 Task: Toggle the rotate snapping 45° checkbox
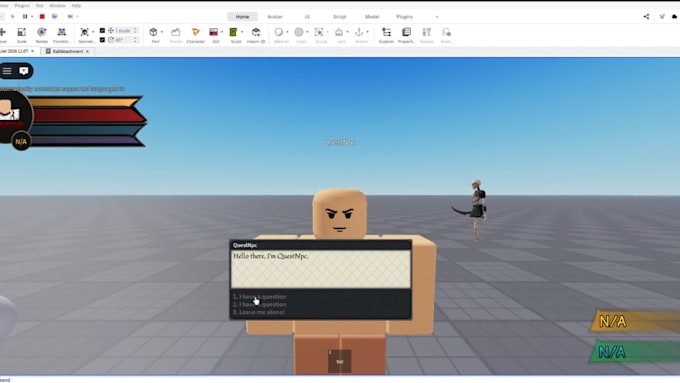point(102,39)
